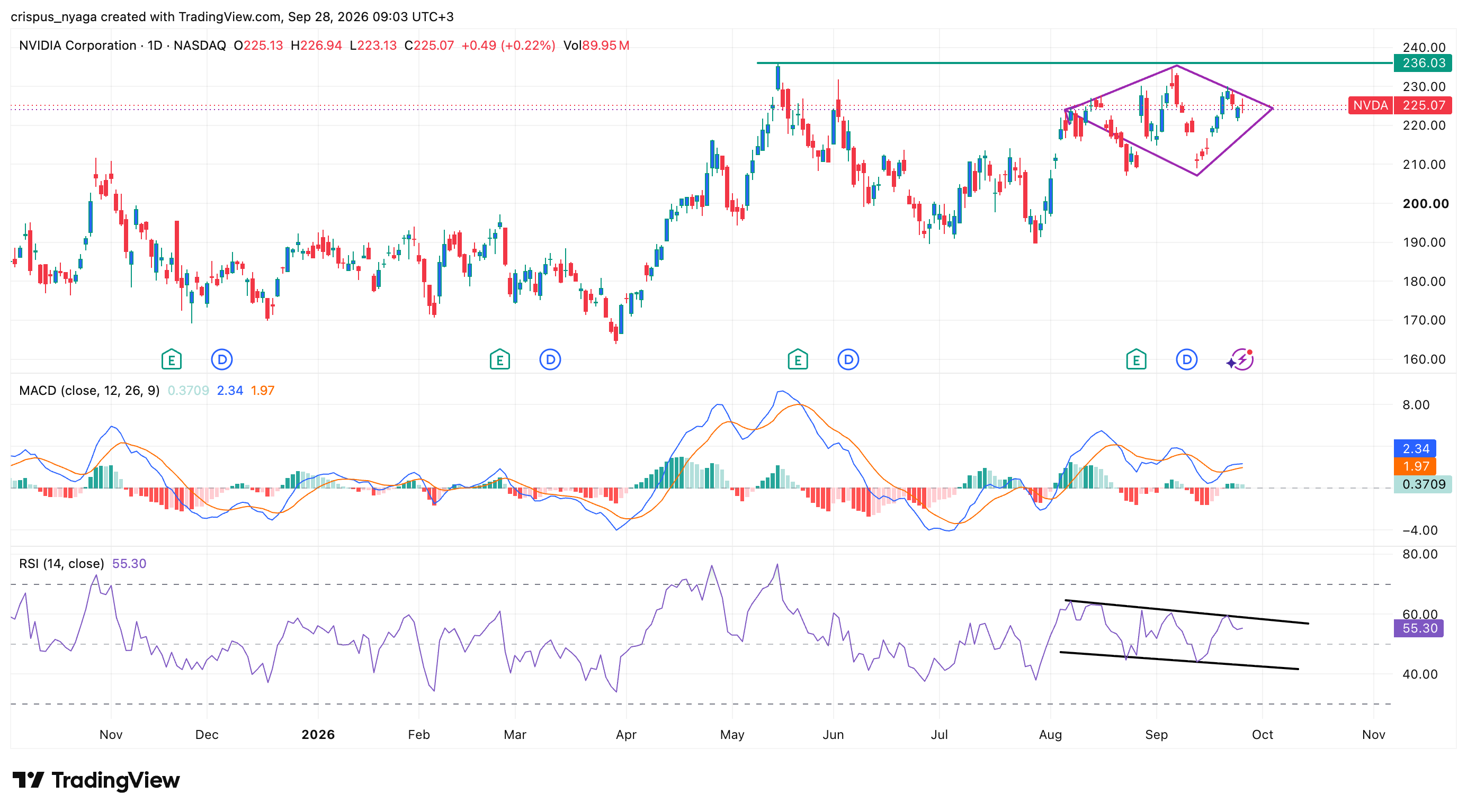Click the Apr label on time axis

click(626, 735)
